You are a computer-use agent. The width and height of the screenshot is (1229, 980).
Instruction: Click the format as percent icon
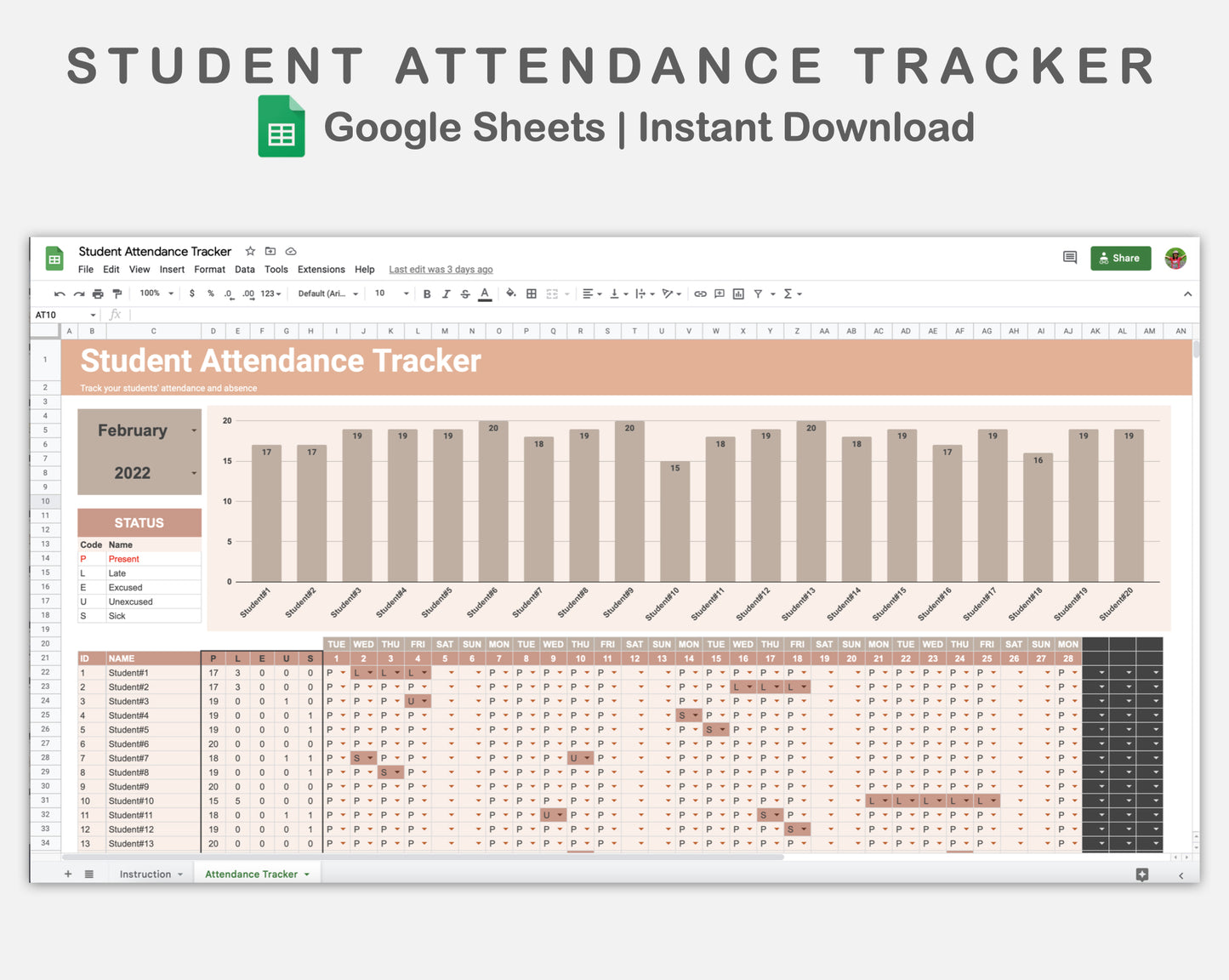[x=210, y=293]
